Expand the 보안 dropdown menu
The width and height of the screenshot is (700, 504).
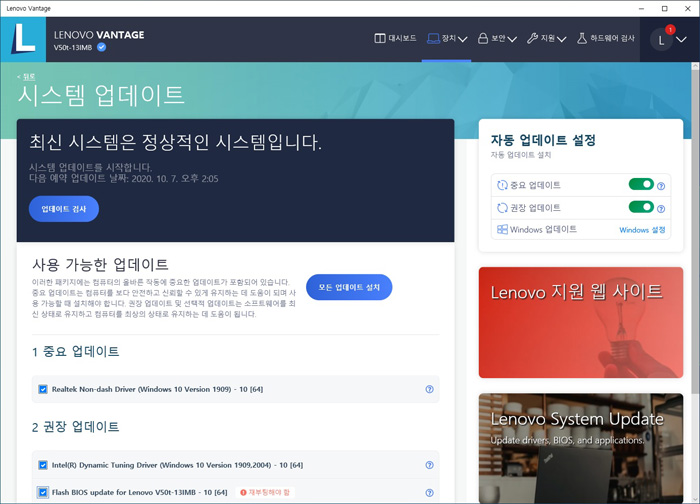click(497, 39)
